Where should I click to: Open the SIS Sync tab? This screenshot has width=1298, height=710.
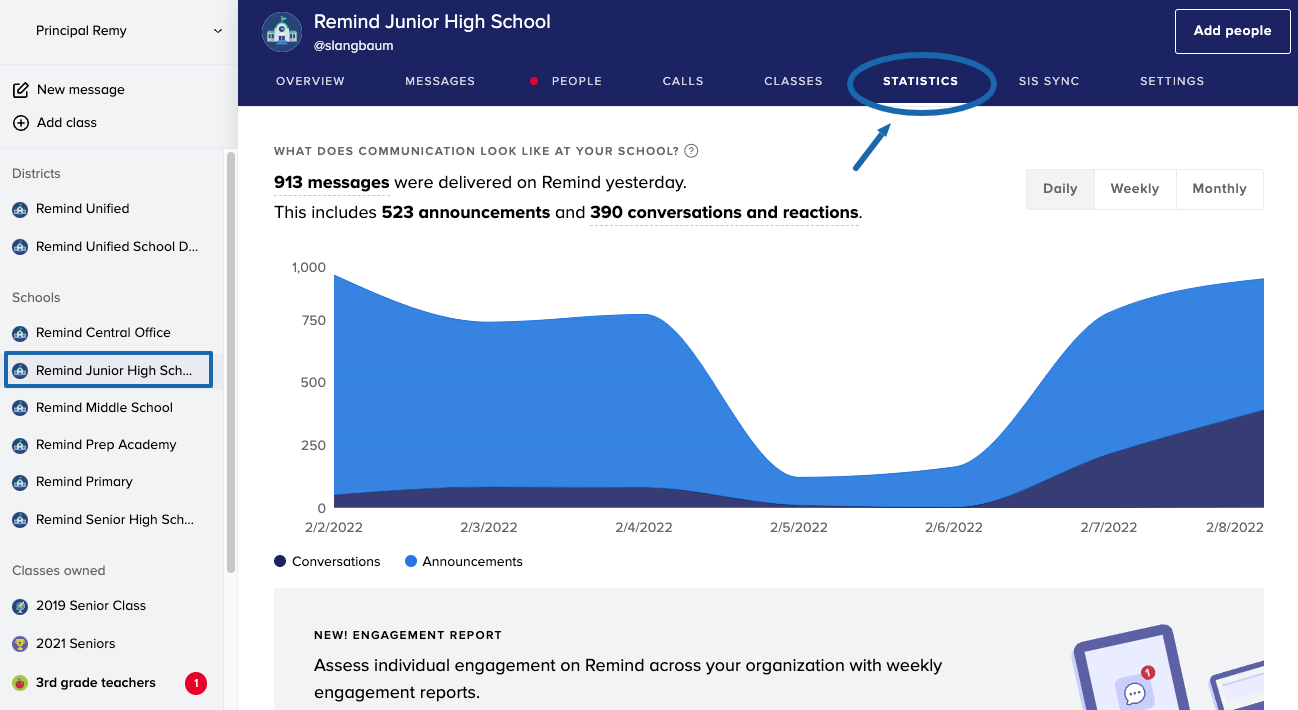point(1048,81)
